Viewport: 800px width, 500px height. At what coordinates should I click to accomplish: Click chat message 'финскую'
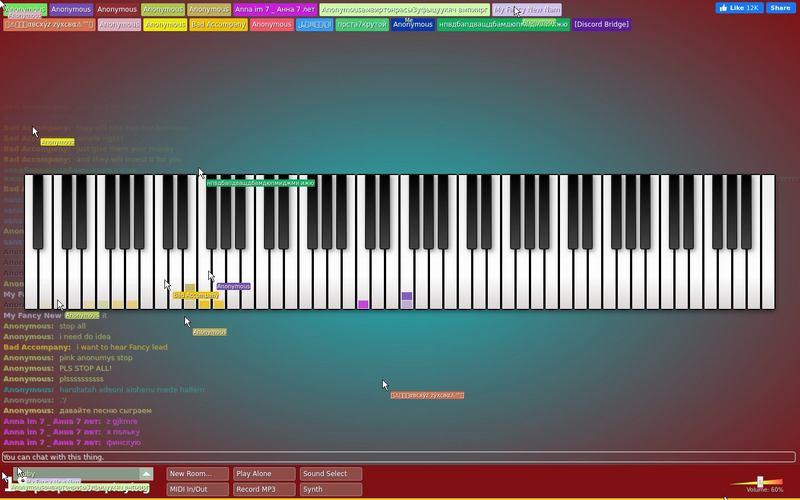pyautogui.click(x=123, y=443)
